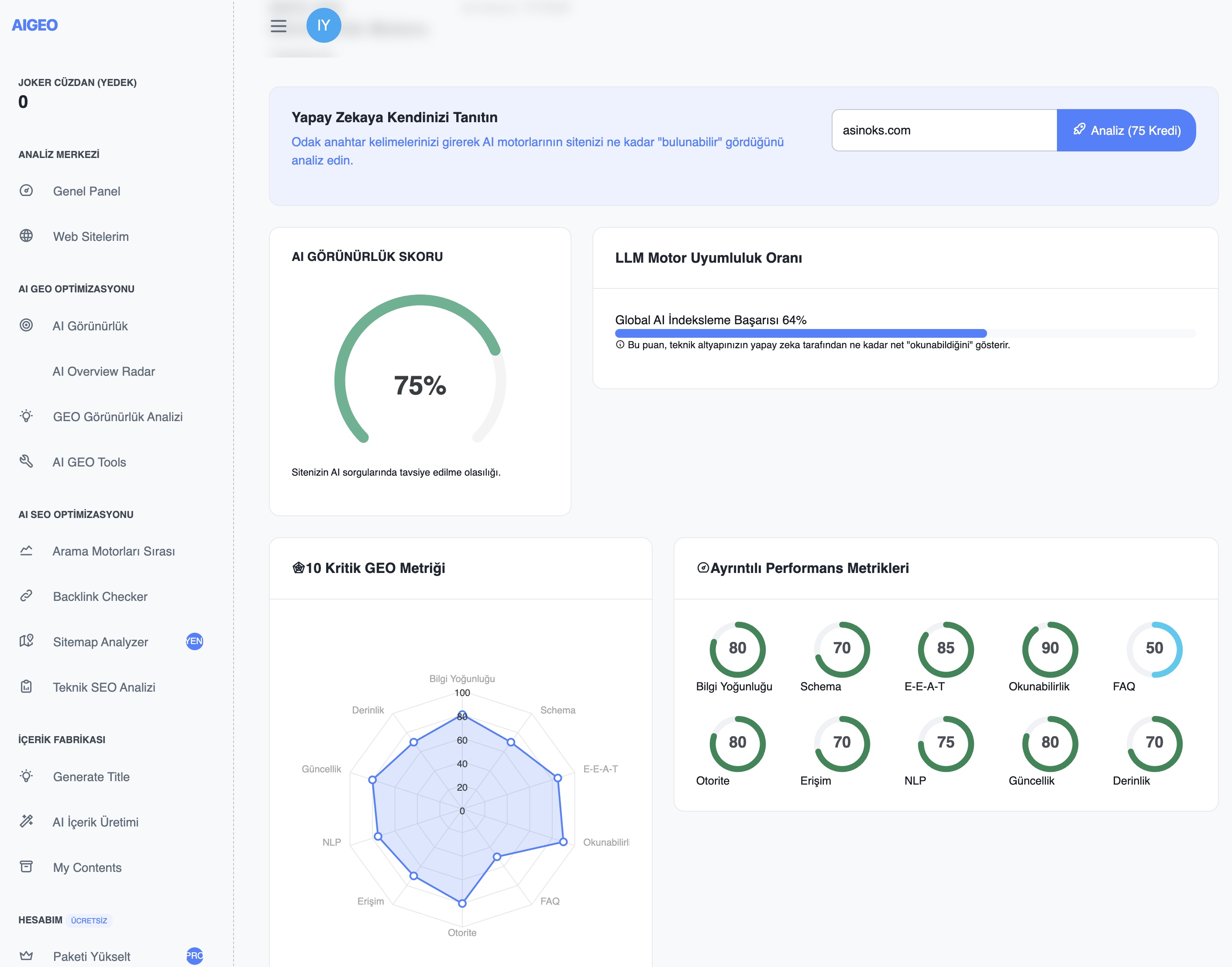
Task: Open Sitemap Analyzer link
Action: [100, 642]
